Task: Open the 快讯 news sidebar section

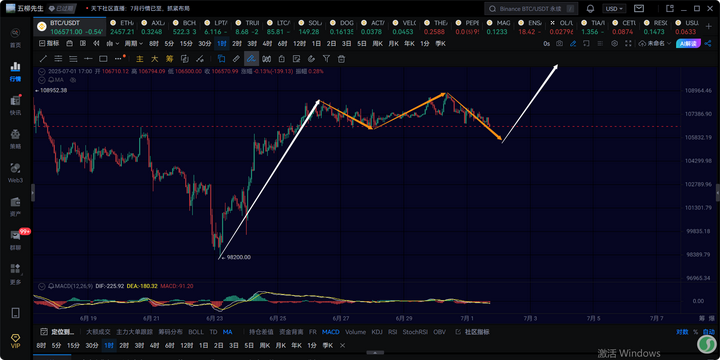Action: 15,105
